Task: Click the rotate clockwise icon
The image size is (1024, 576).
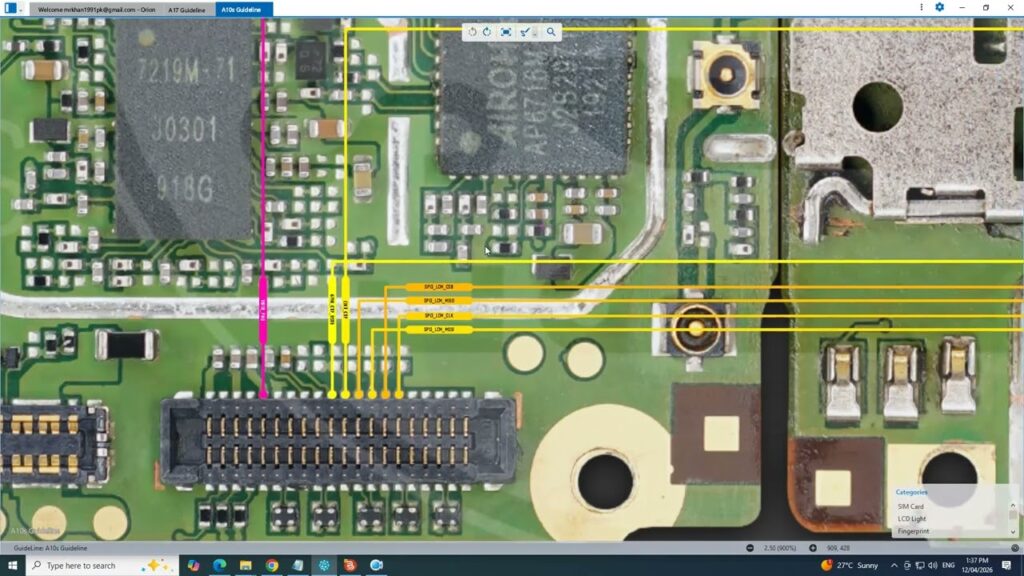Action: click(x=487, y=32)
